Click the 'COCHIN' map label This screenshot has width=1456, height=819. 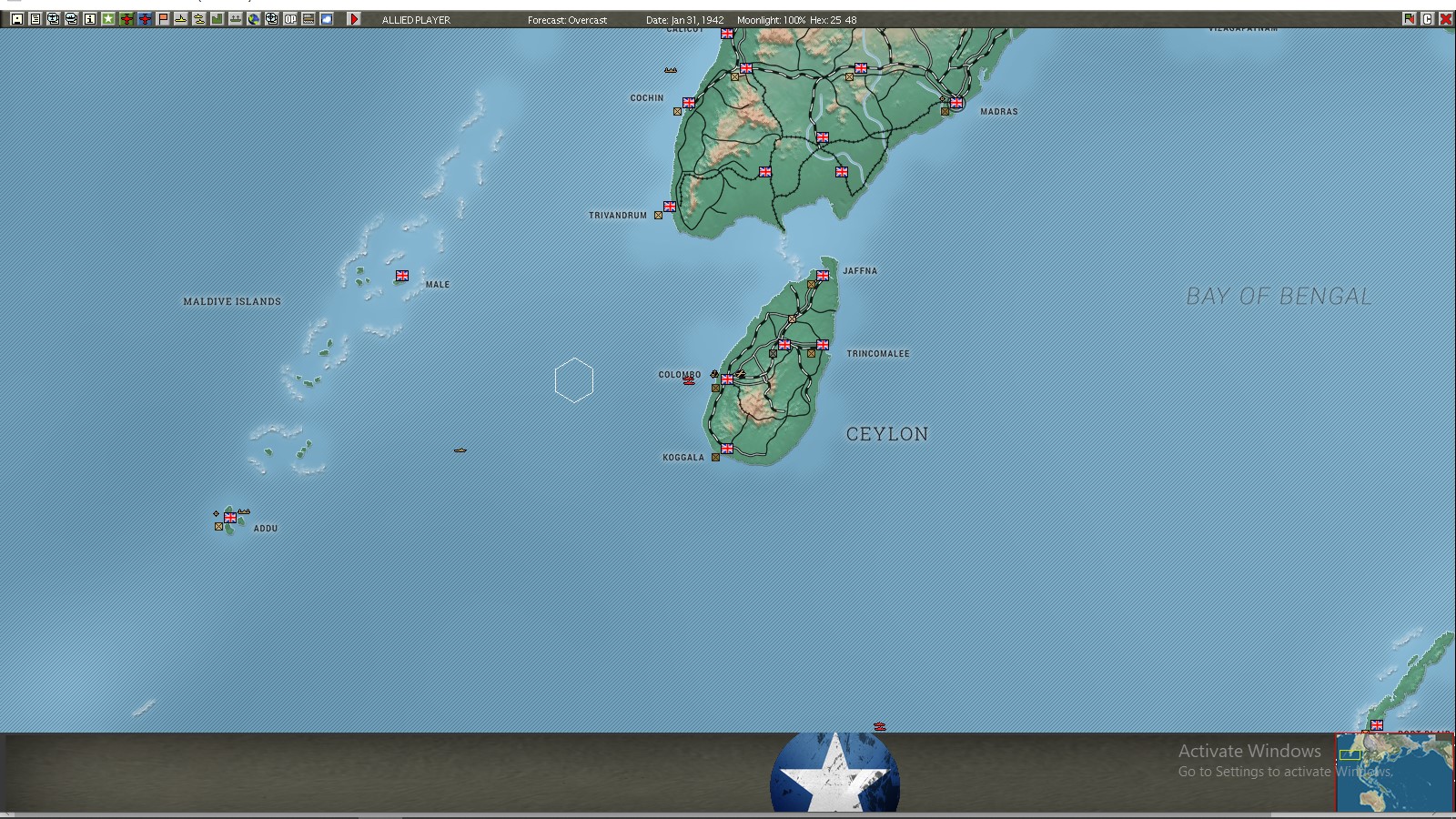coord(647,98)
